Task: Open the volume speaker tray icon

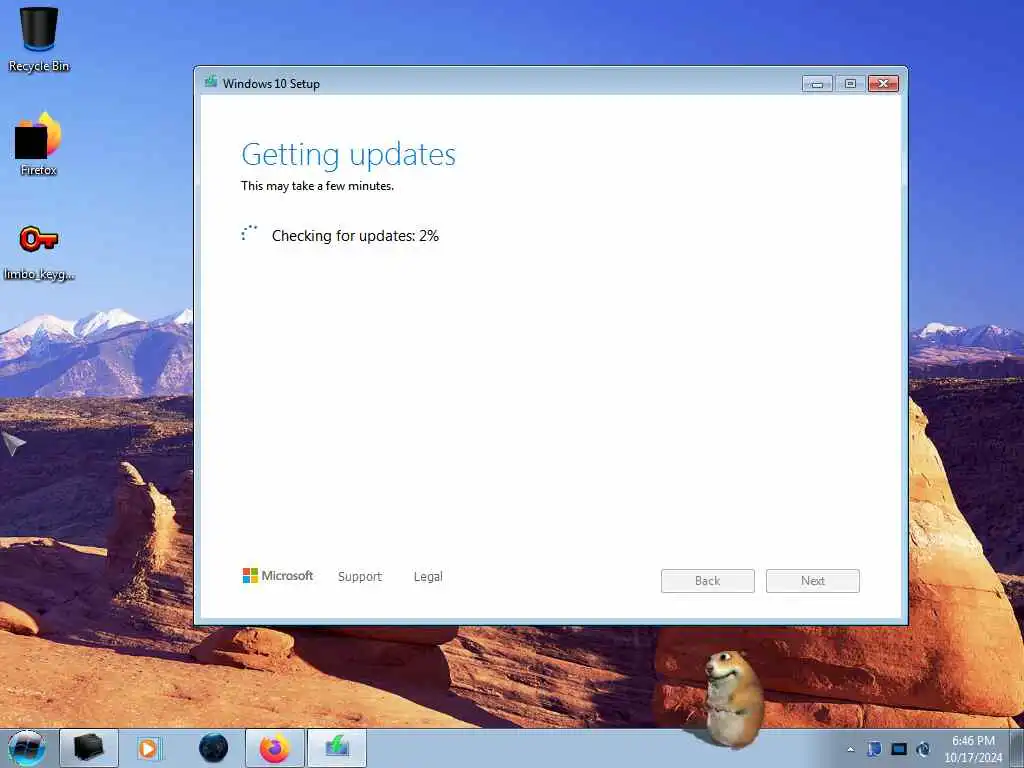Action: [923, 749]
